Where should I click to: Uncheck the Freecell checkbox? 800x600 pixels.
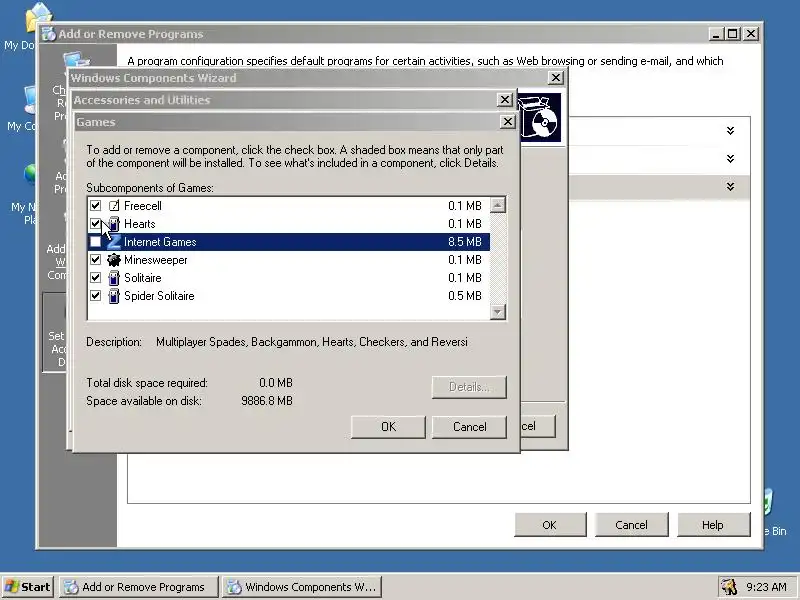[95, 206]
